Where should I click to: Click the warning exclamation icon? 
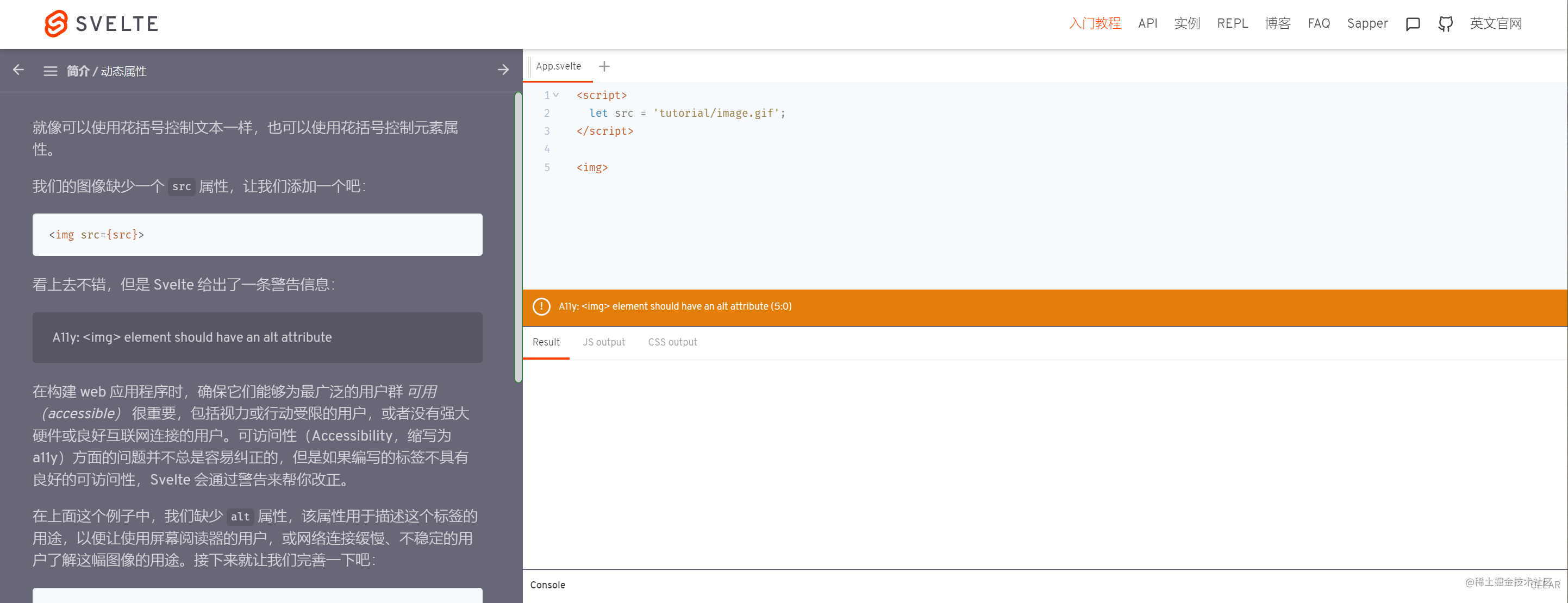coord(541,307)
